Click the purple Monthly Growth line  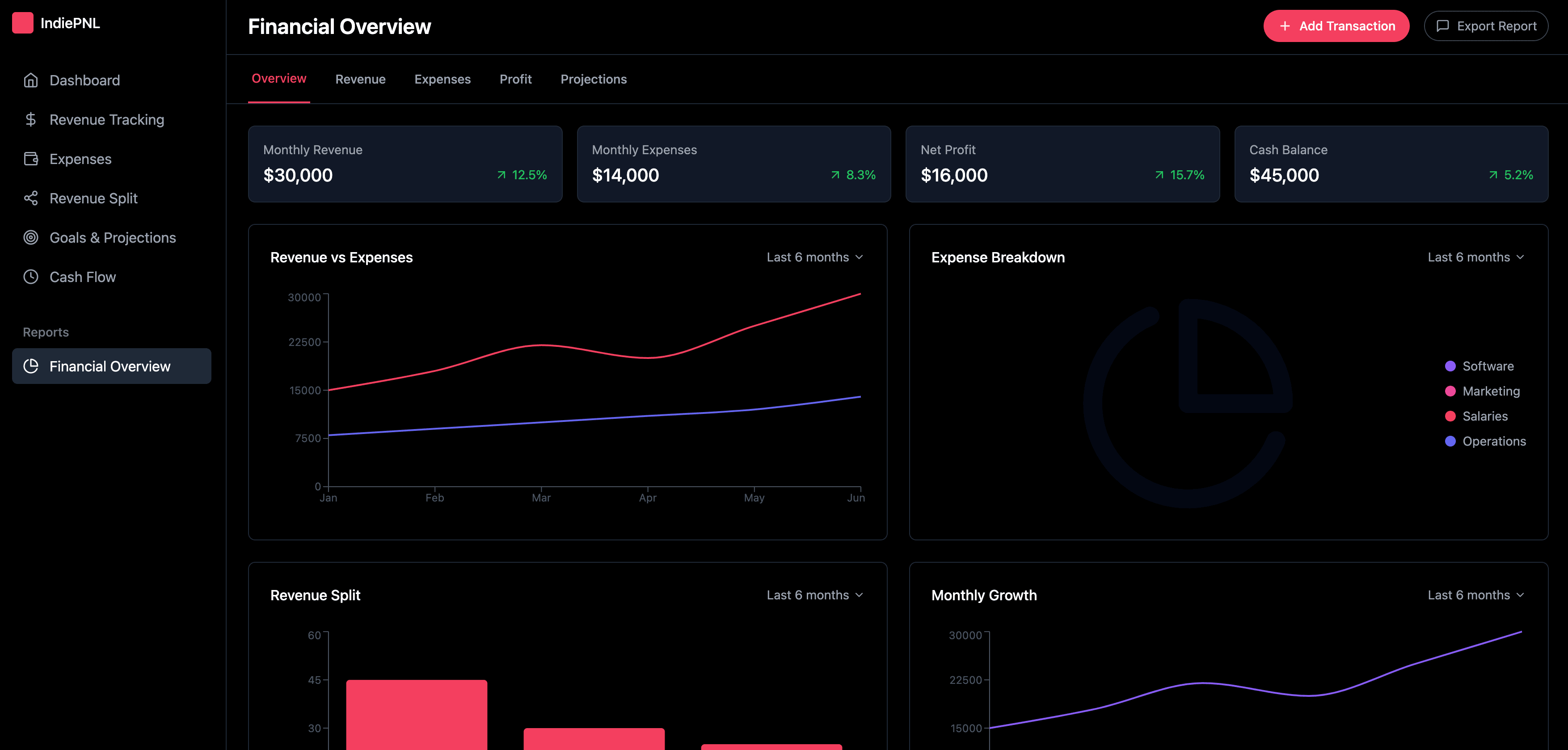click(x=1202, y=683)
